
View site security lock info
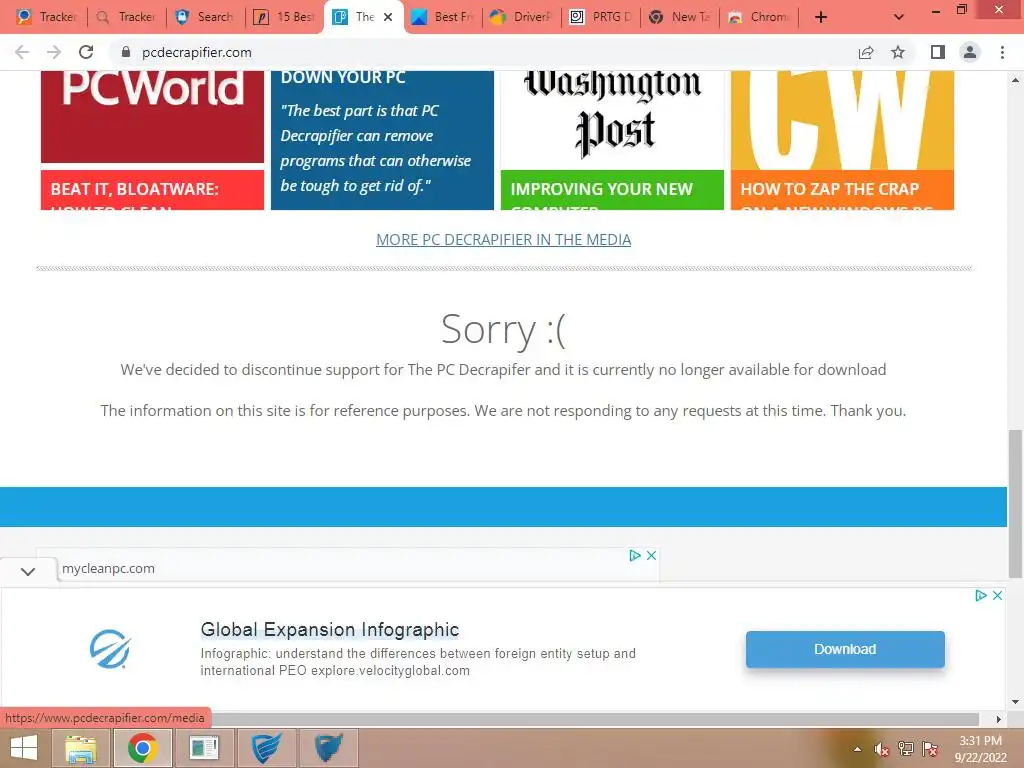[126, 52]
